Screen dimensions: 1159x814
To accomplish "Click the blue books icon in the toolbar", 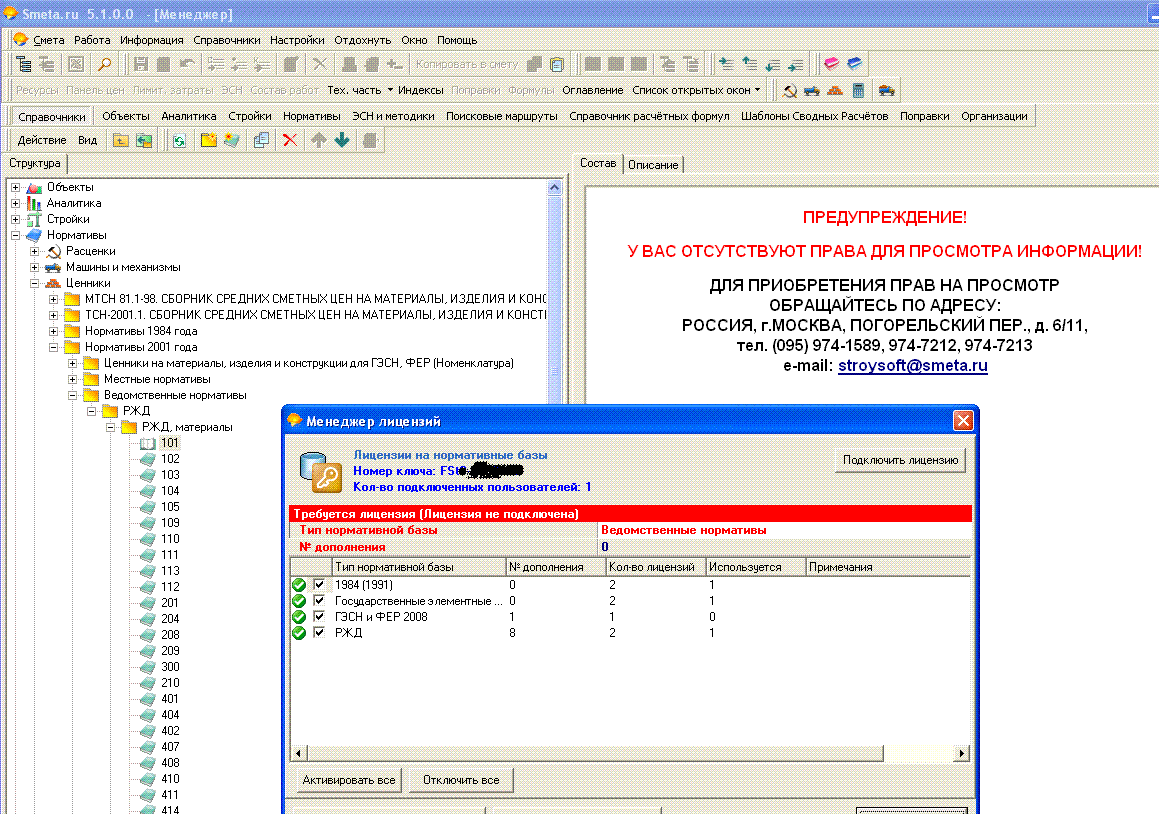I will [854, 64].
